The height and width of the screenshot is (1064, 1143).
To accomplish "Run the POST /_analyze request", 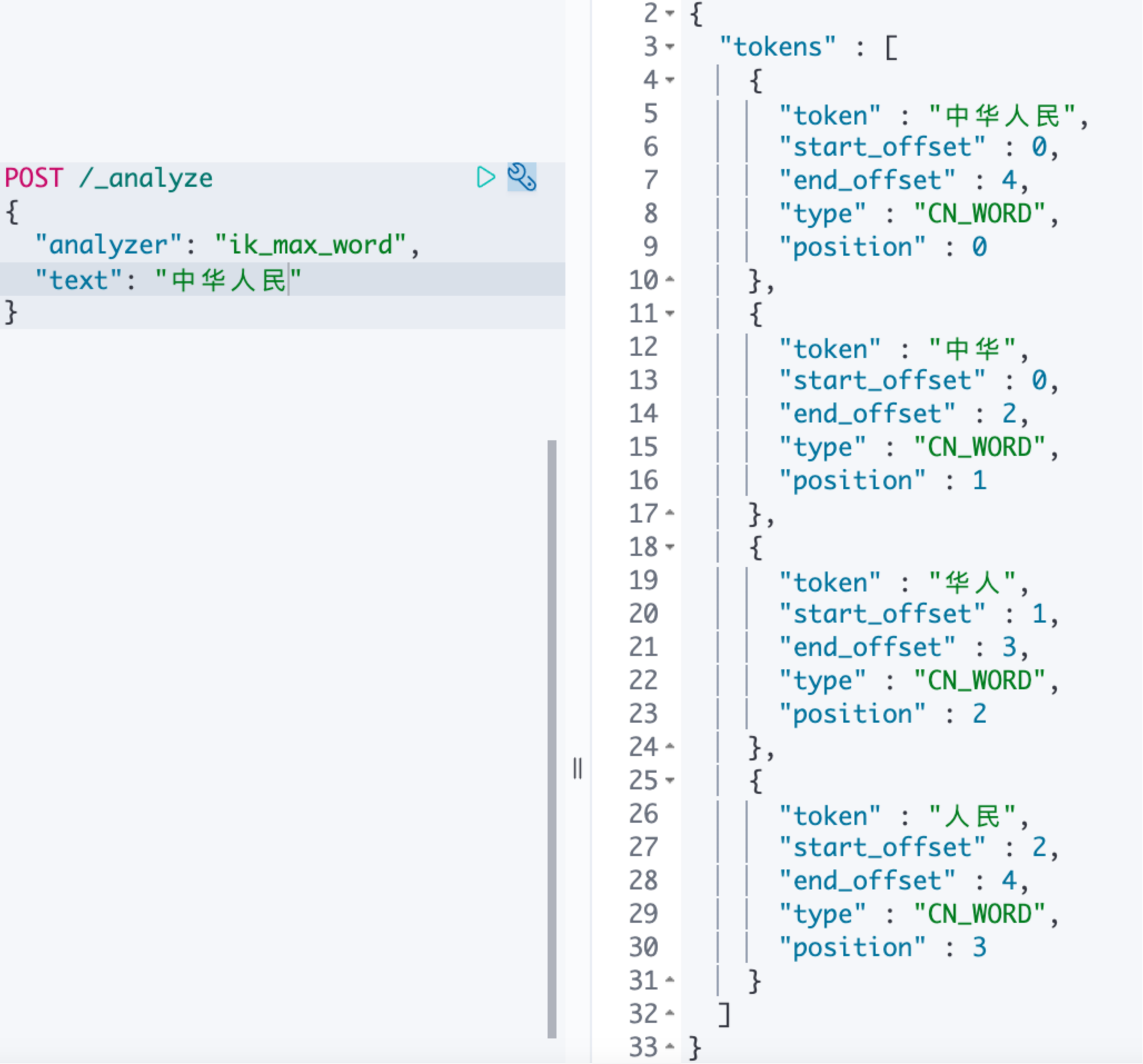I will pos(486,177).
